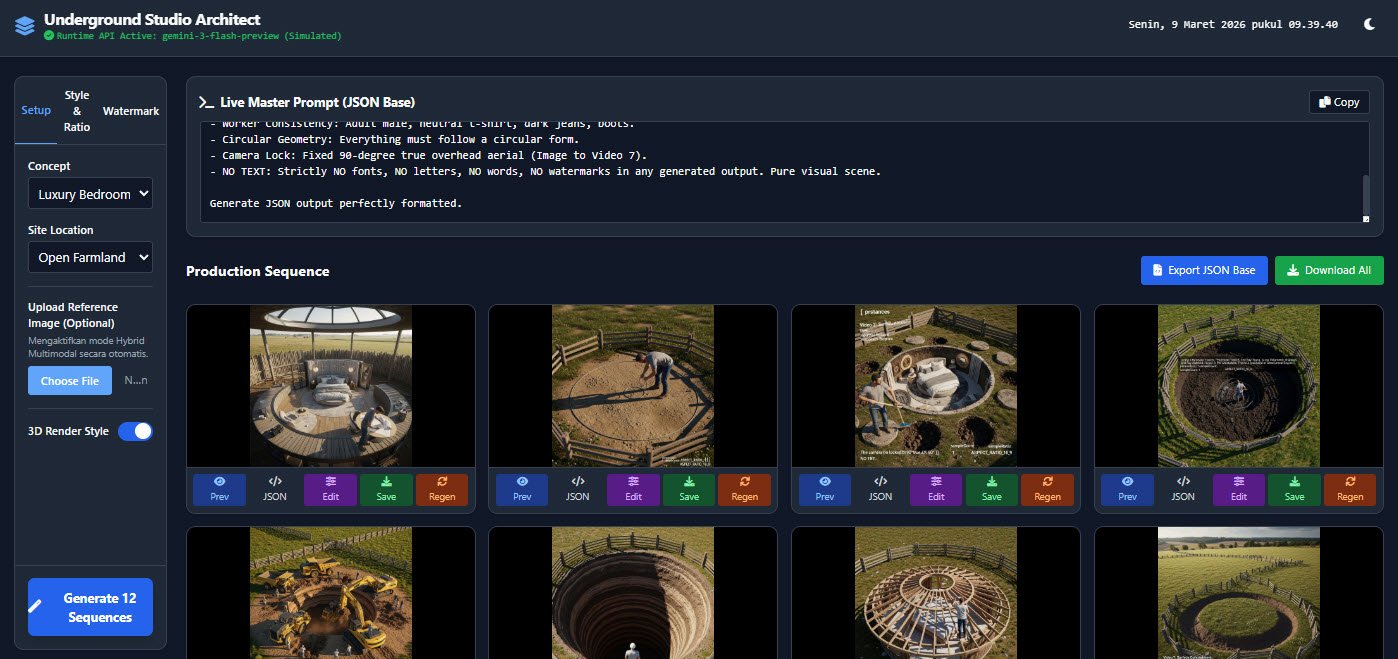Switch to the Setup tab

pyautogui.click(x=36, y=111)
